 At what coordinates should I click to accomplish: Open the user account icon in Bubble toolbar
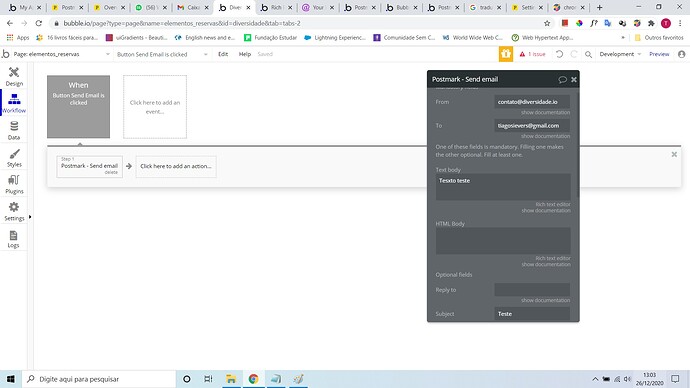[x=682, y=54]
